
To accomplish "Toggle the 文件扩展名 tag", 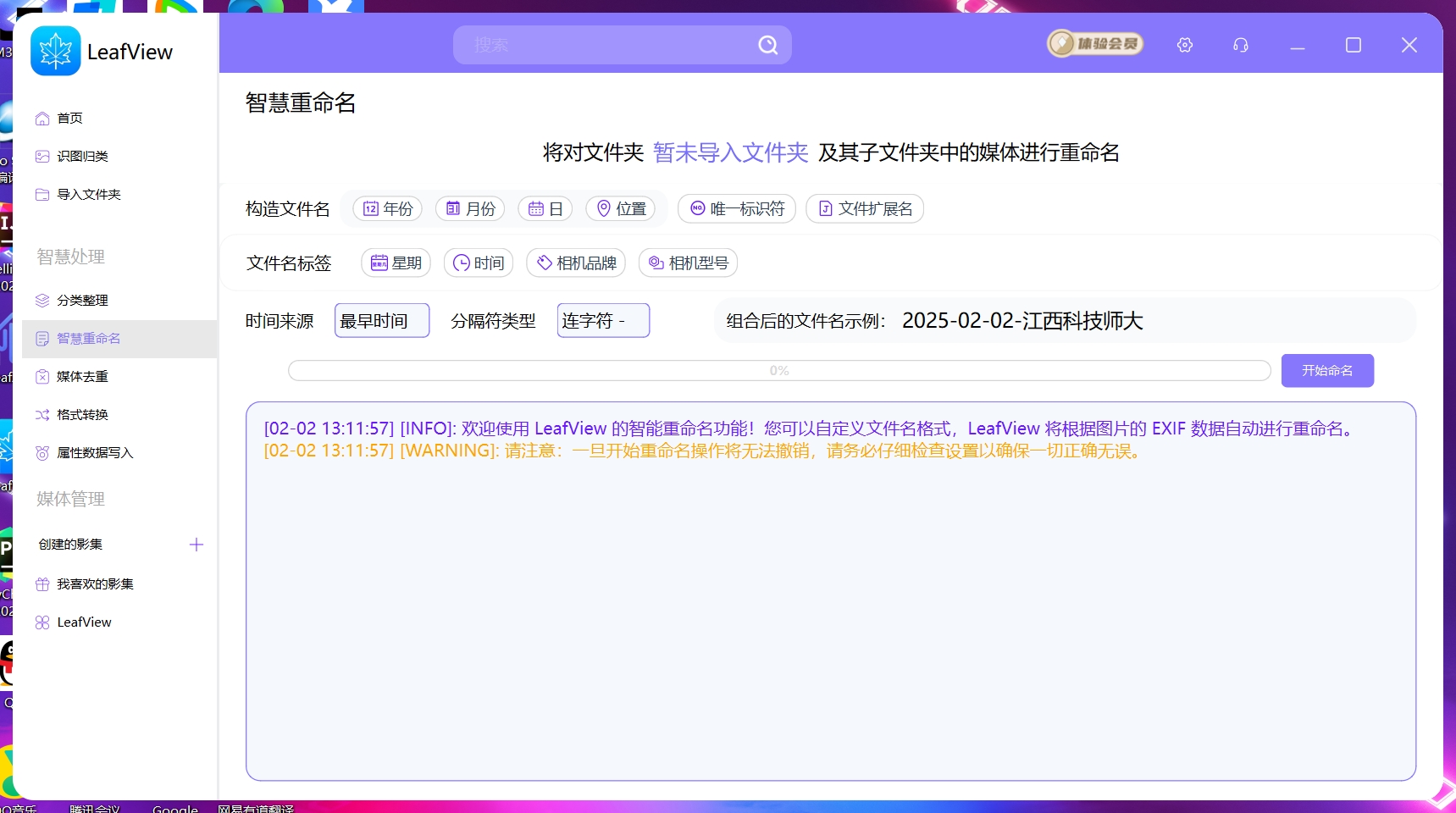I will [x=865, y=208].
